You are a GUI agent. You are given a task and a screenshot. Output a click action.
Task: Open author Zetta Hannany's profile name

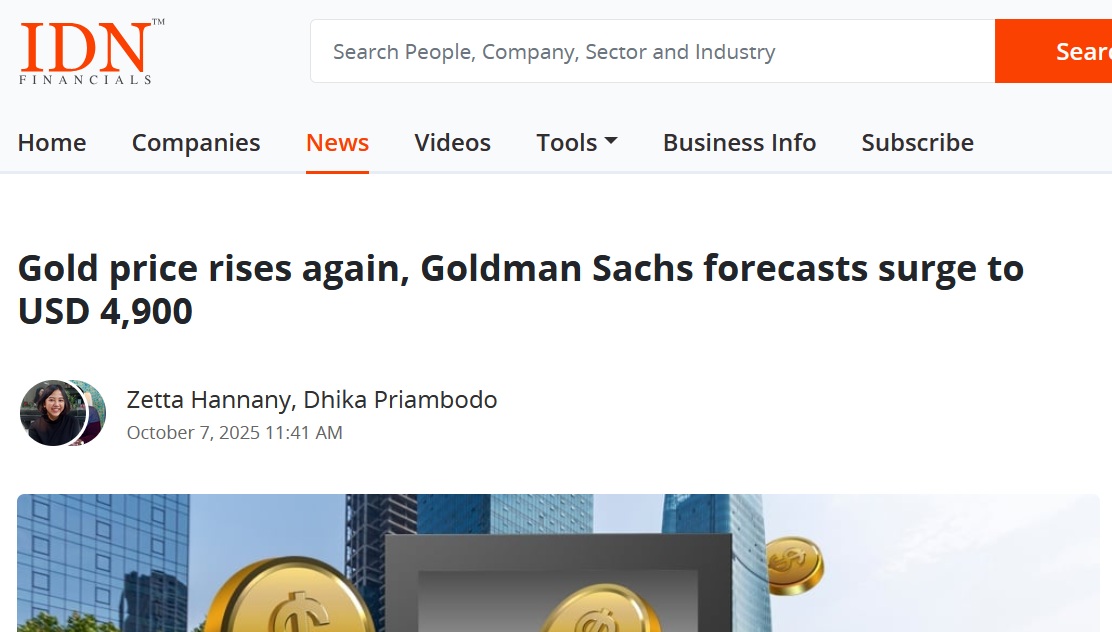point(208,400)
